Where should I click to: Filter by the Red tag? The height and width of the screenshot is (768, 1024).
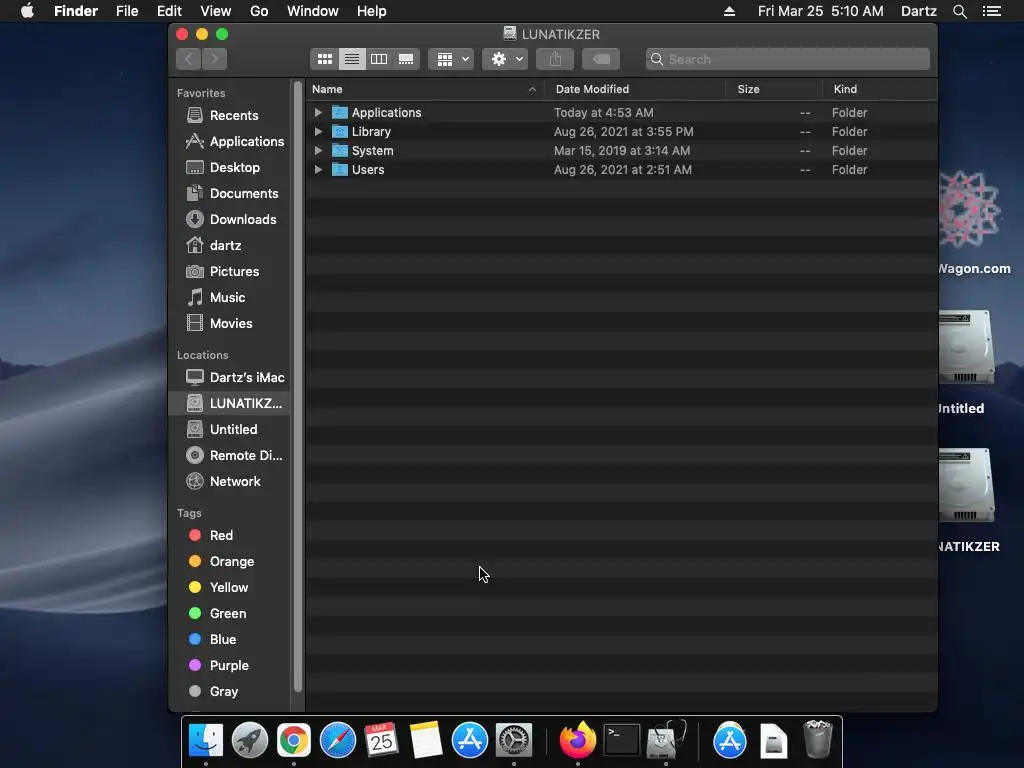(231, 536)
